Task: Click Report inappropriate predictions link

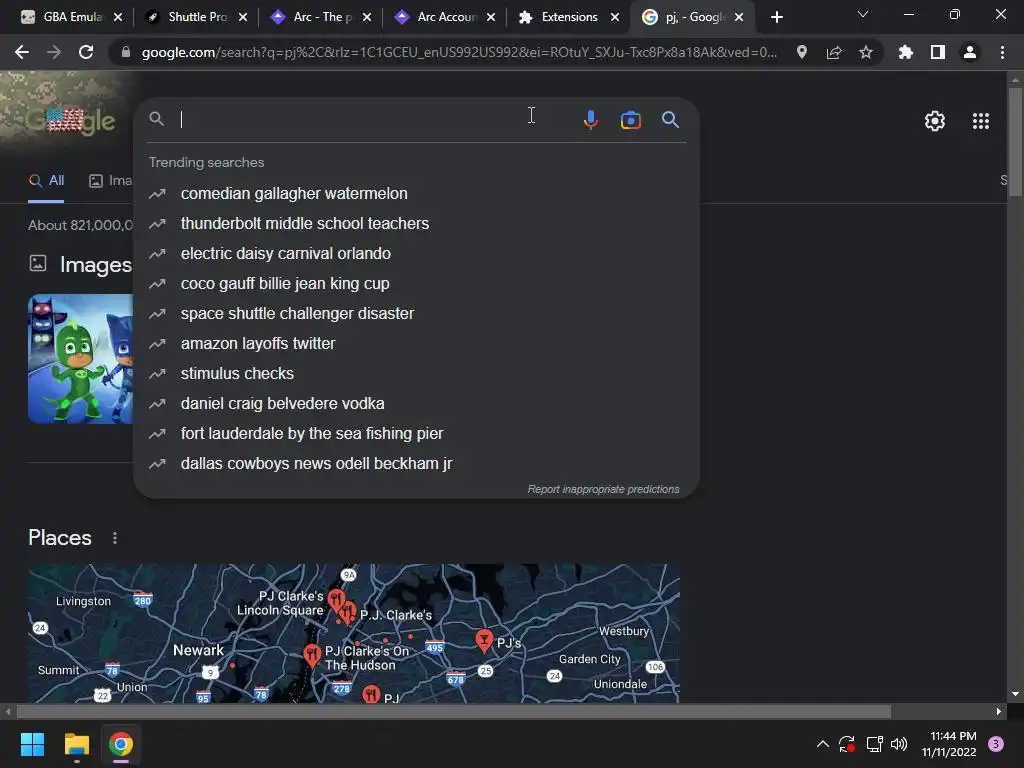Action: point(603,489)
